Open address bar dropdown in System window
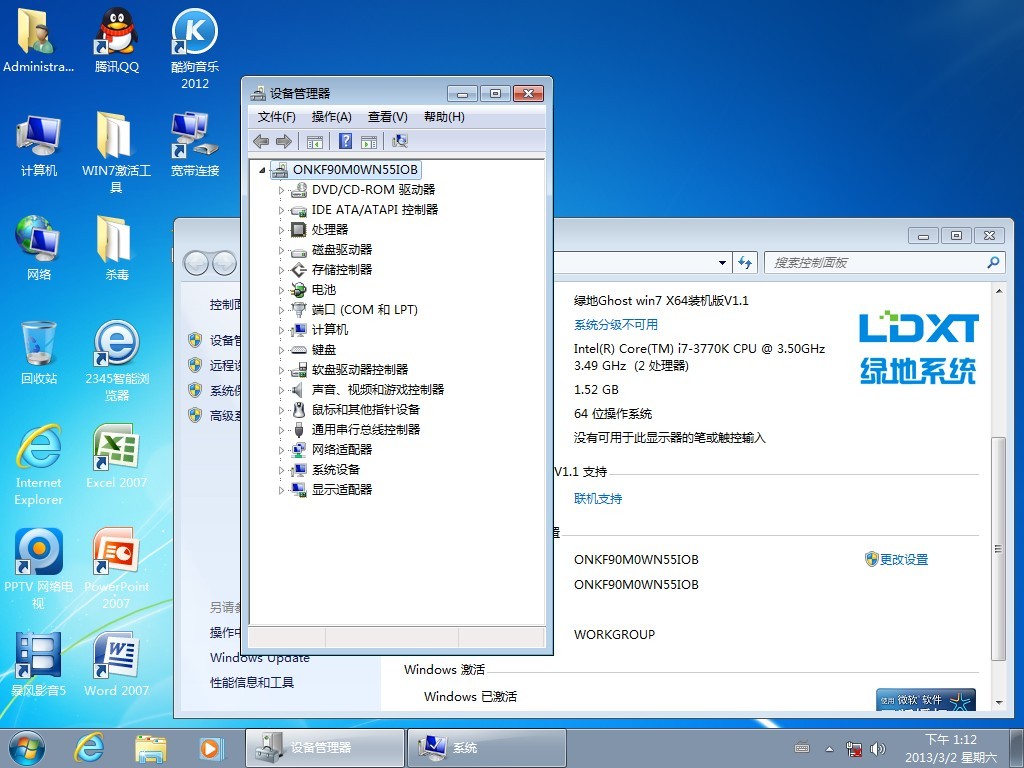The image size is (1024, 768). coord(722,263)
